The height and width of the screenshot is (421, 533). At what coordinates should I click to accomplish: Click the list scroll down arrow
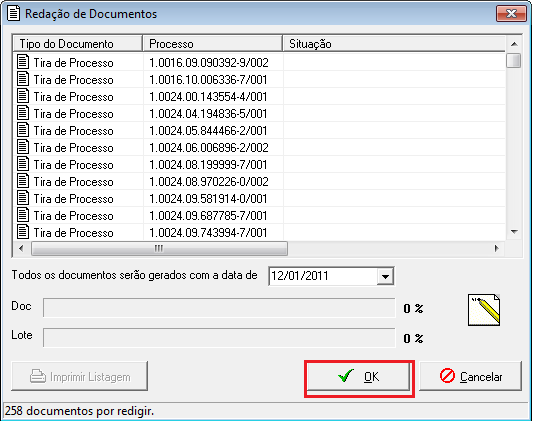pyautogui.click(x=514, y=232)
